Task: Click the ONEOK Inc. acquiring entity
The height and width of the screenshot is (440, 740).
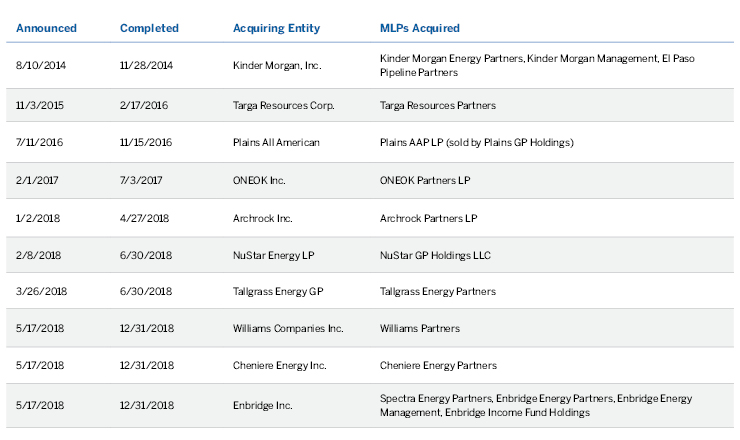Action: coord(259,180)
